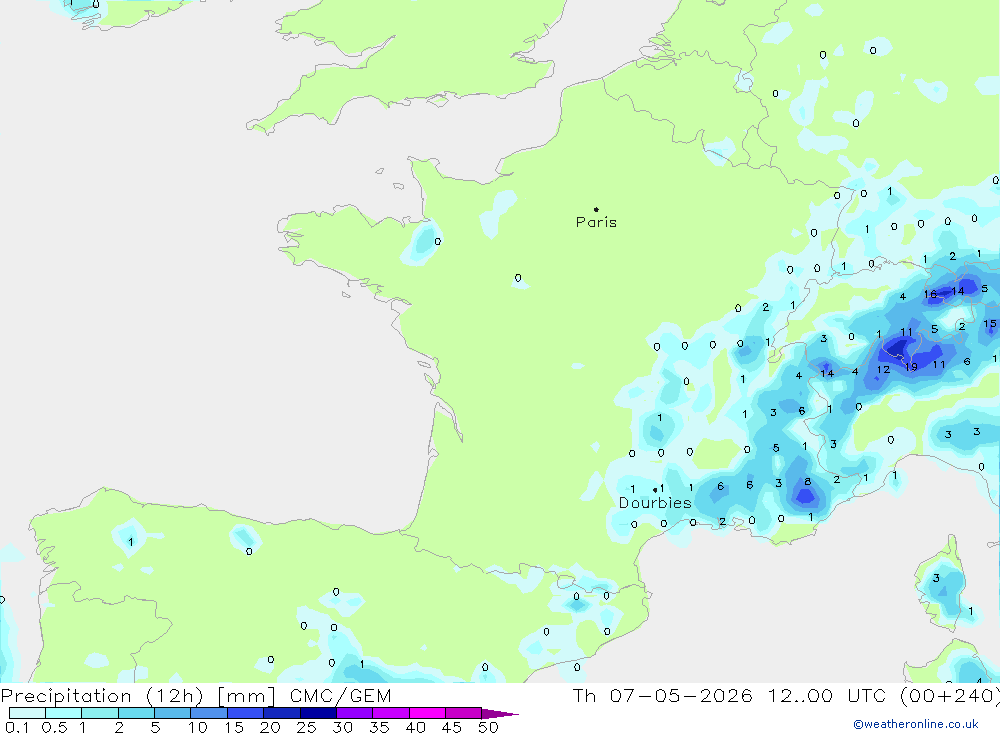
Task: Click the '8' precipitation value in southeast France
Action: [x=807, y=482]
